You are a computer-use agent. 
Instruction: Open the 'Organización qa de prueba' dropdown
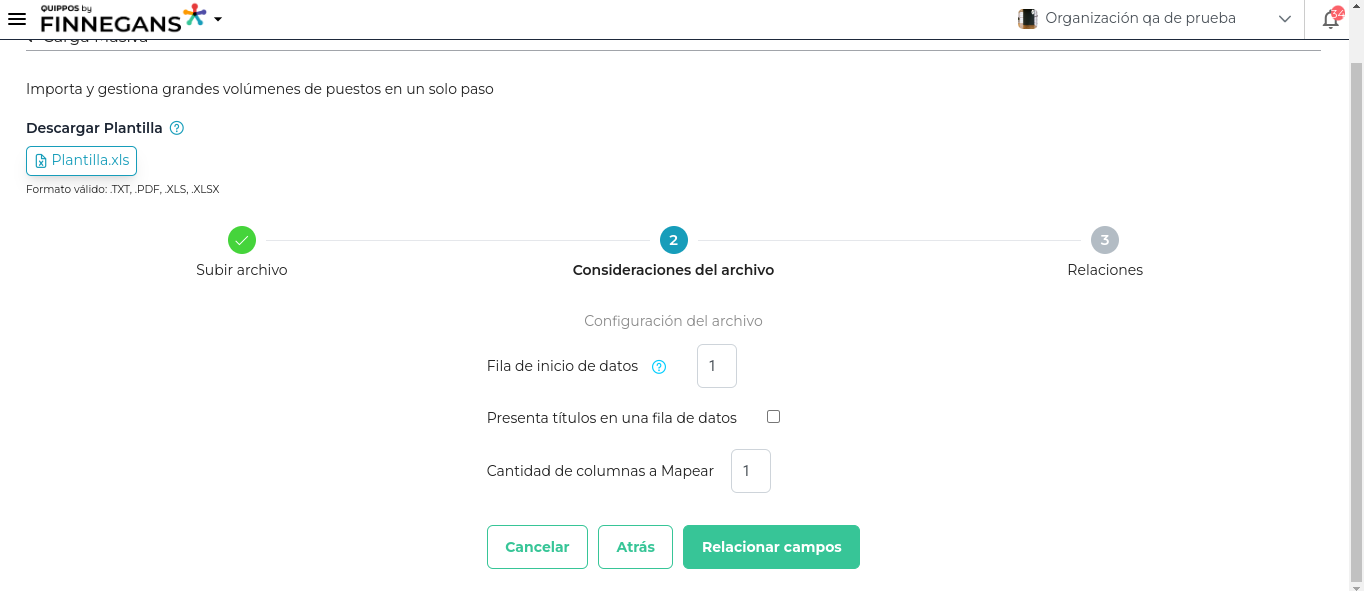pyautogui.click(x=1140, y=18)
